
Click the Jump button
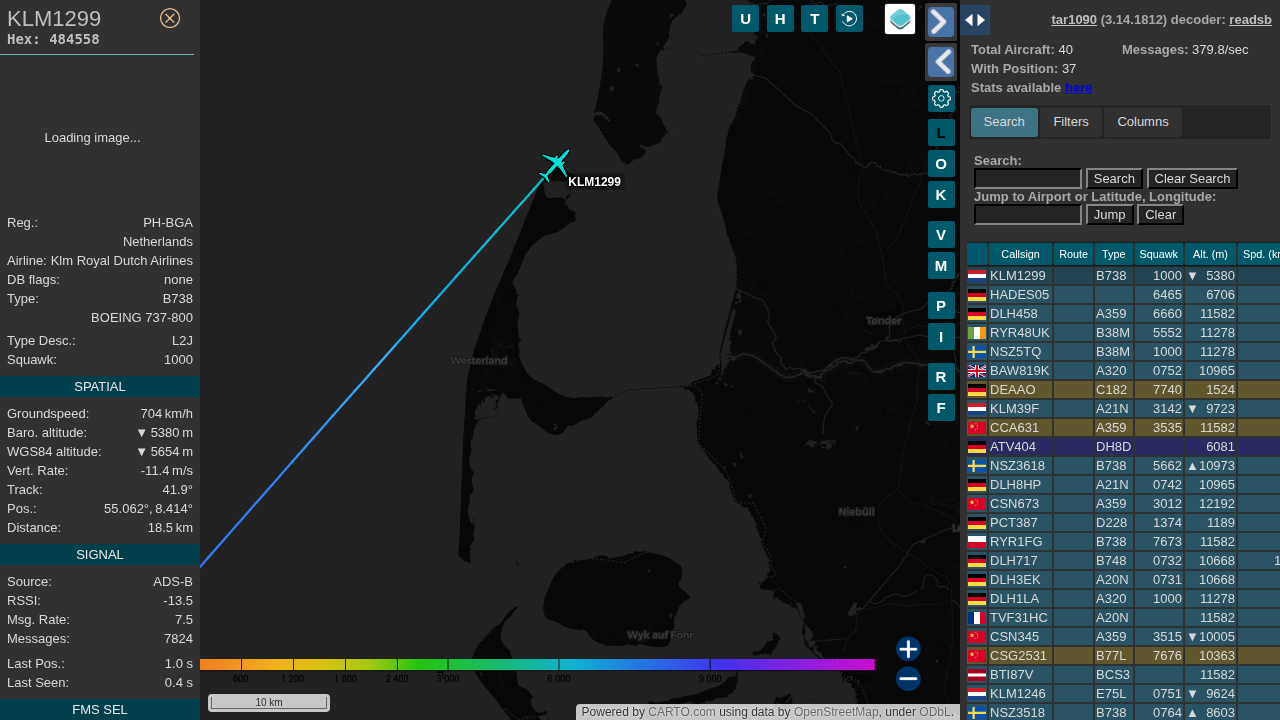[1109, 215]
